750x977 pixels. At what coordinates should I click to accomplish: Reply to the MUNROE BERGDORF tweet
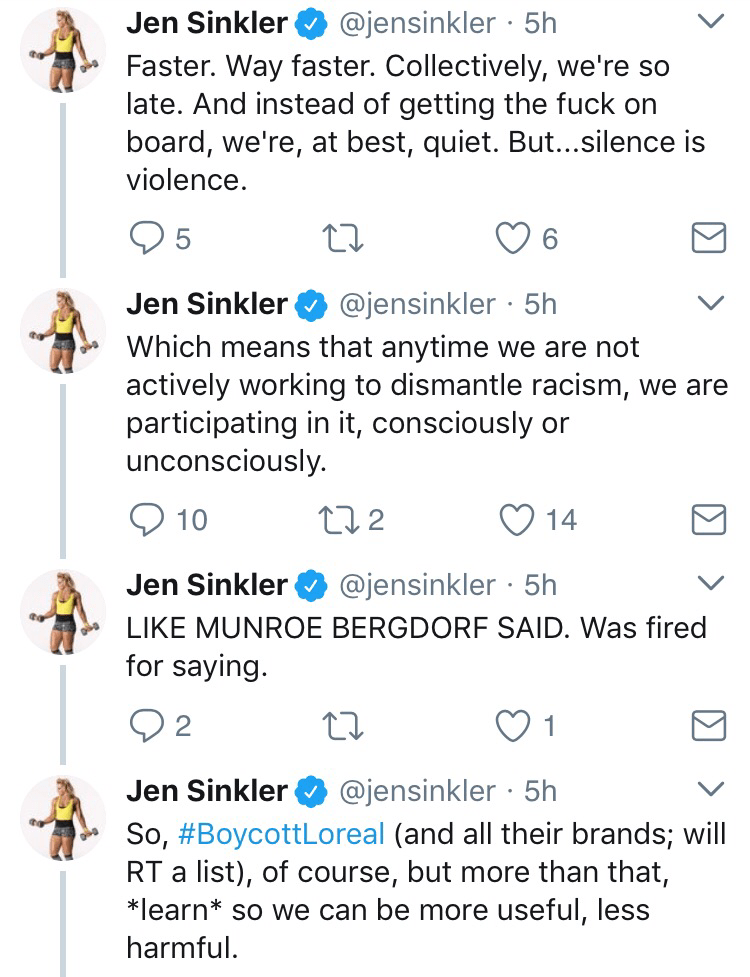(x=146, y=726)
